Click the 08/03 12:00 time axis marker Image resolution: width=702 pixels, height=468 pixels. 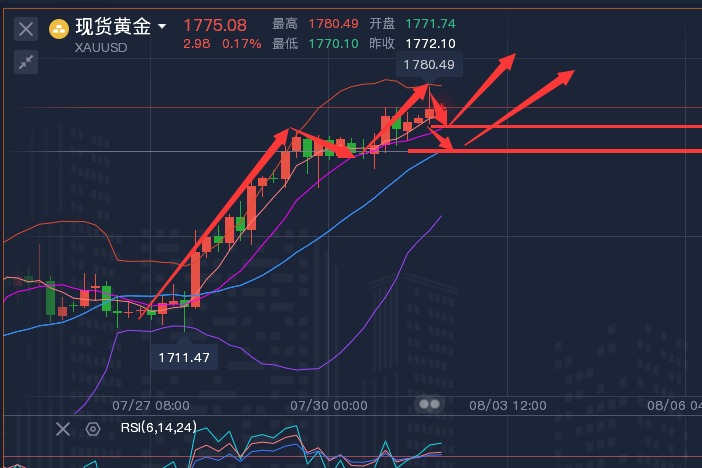(x=507, y=406)
